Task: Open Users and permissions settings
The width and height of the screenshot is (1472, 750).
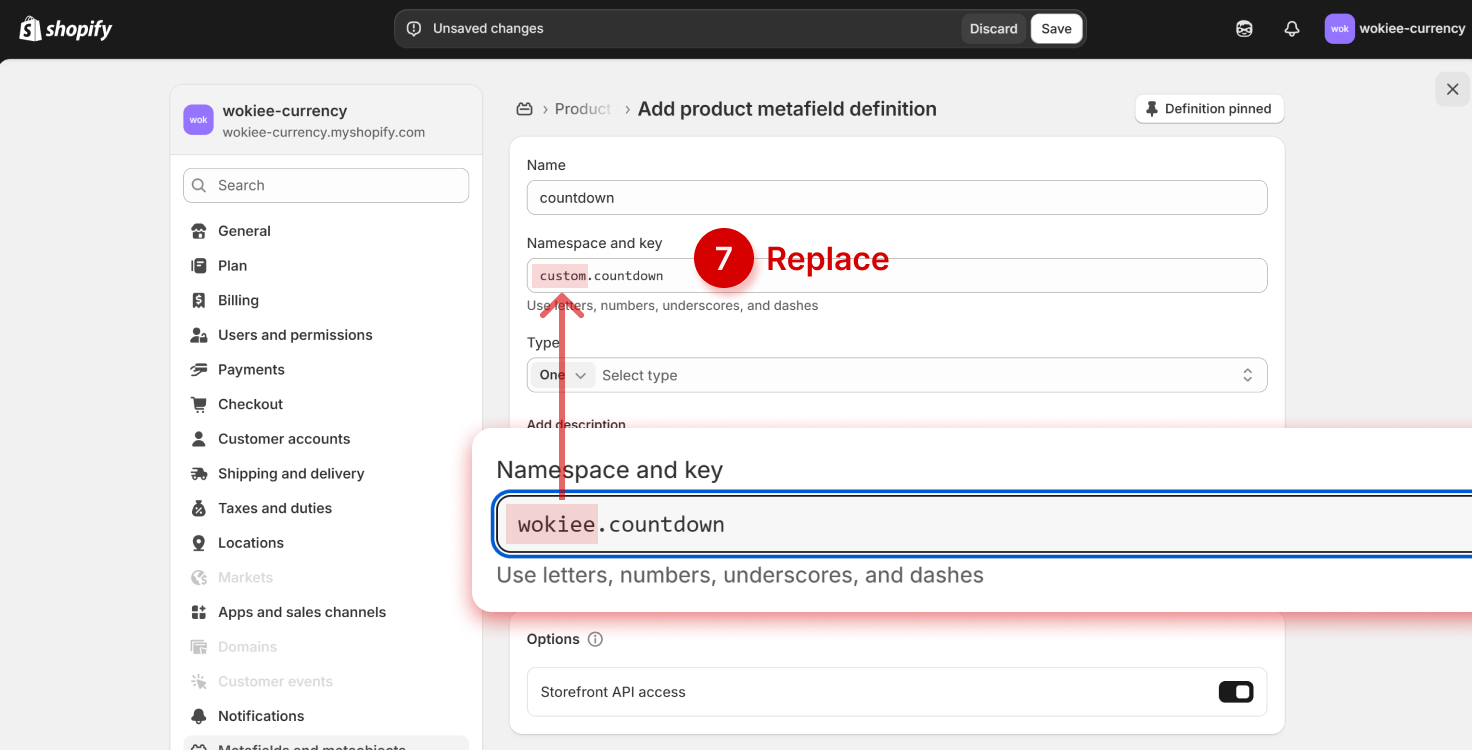Action: pyautogui.click(x=295, y=335)
